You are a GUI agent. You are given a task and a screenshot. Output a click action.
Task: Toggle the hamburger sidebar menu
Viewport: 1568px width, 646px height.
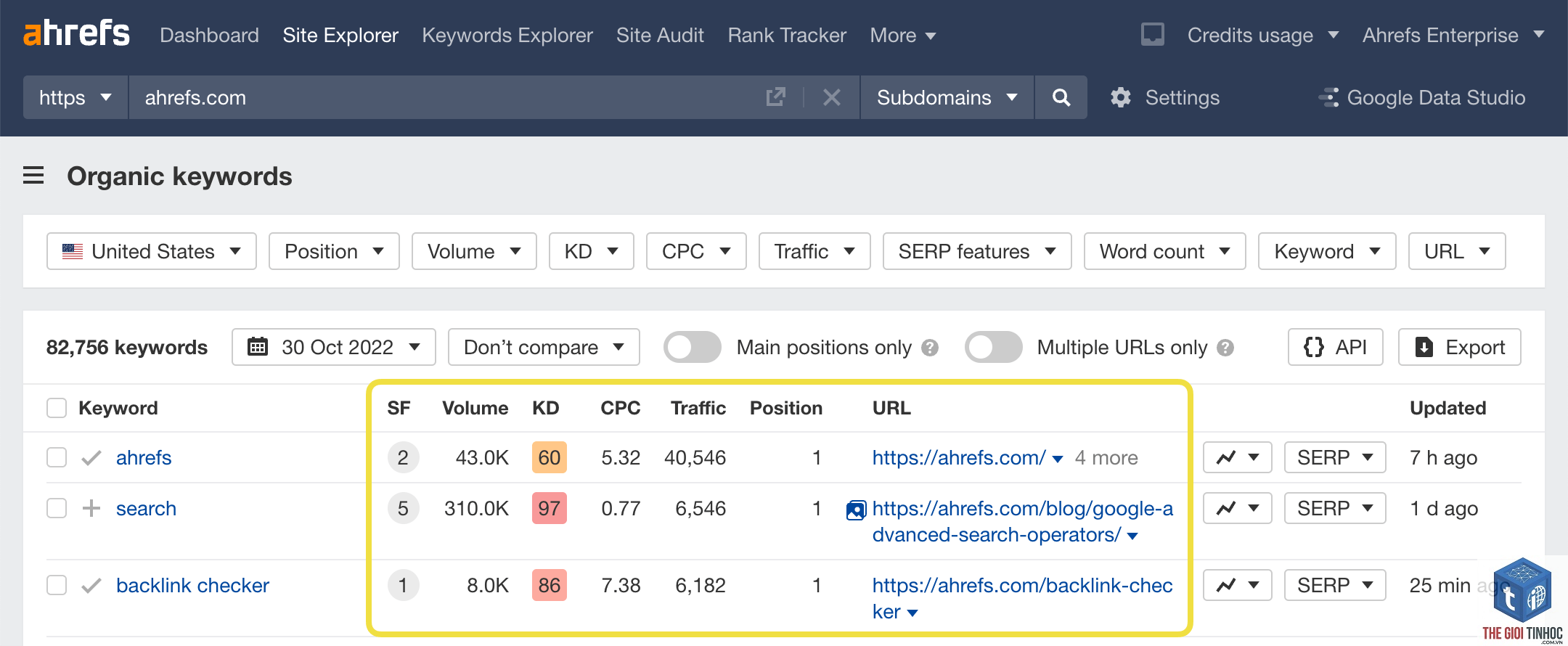coord(33,176)
